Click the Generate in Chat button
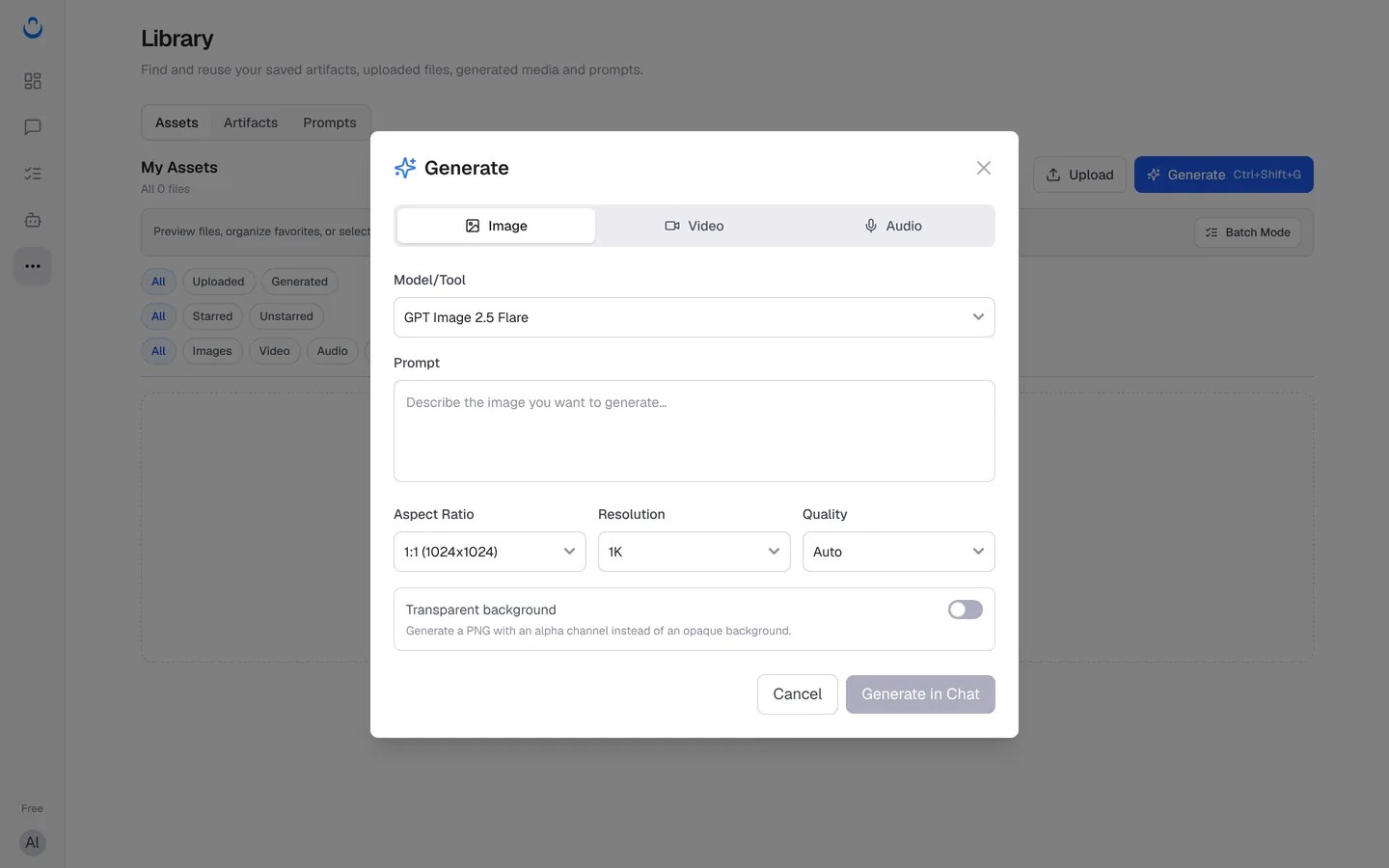The width and height of the screenshot is (1389, 868). (x=920, y=694)
